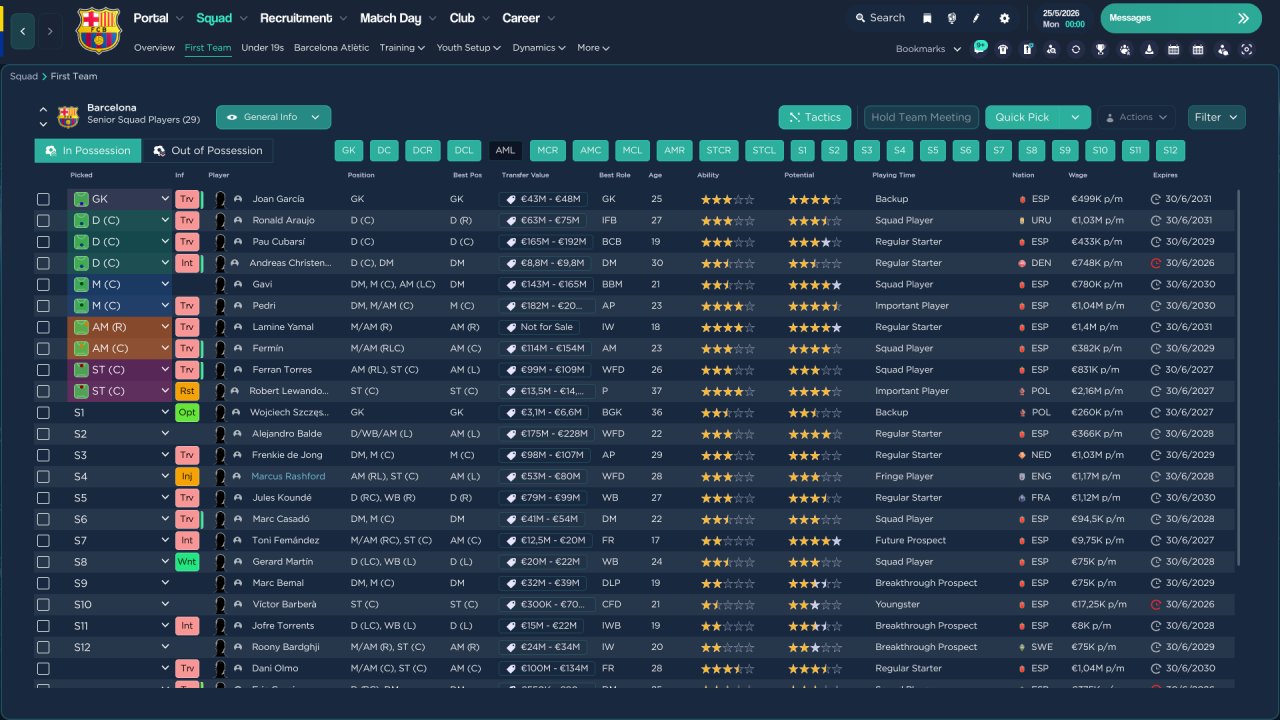Open player Marcus Rashford's profile link

click(288, 477)
